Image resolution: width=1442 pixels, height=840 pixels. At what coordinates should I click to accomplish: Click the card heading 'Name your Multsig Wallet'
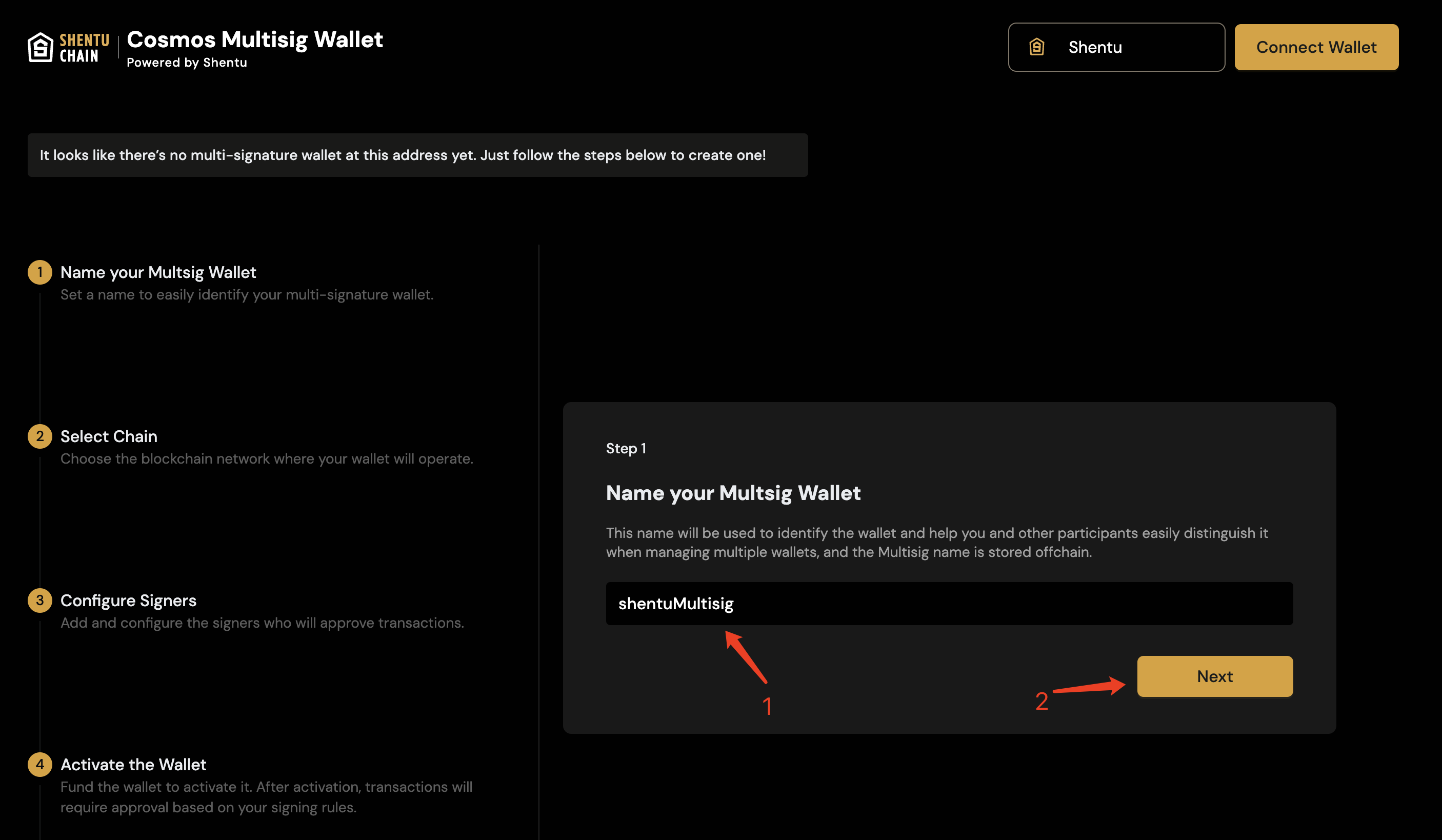pos(733,493)
